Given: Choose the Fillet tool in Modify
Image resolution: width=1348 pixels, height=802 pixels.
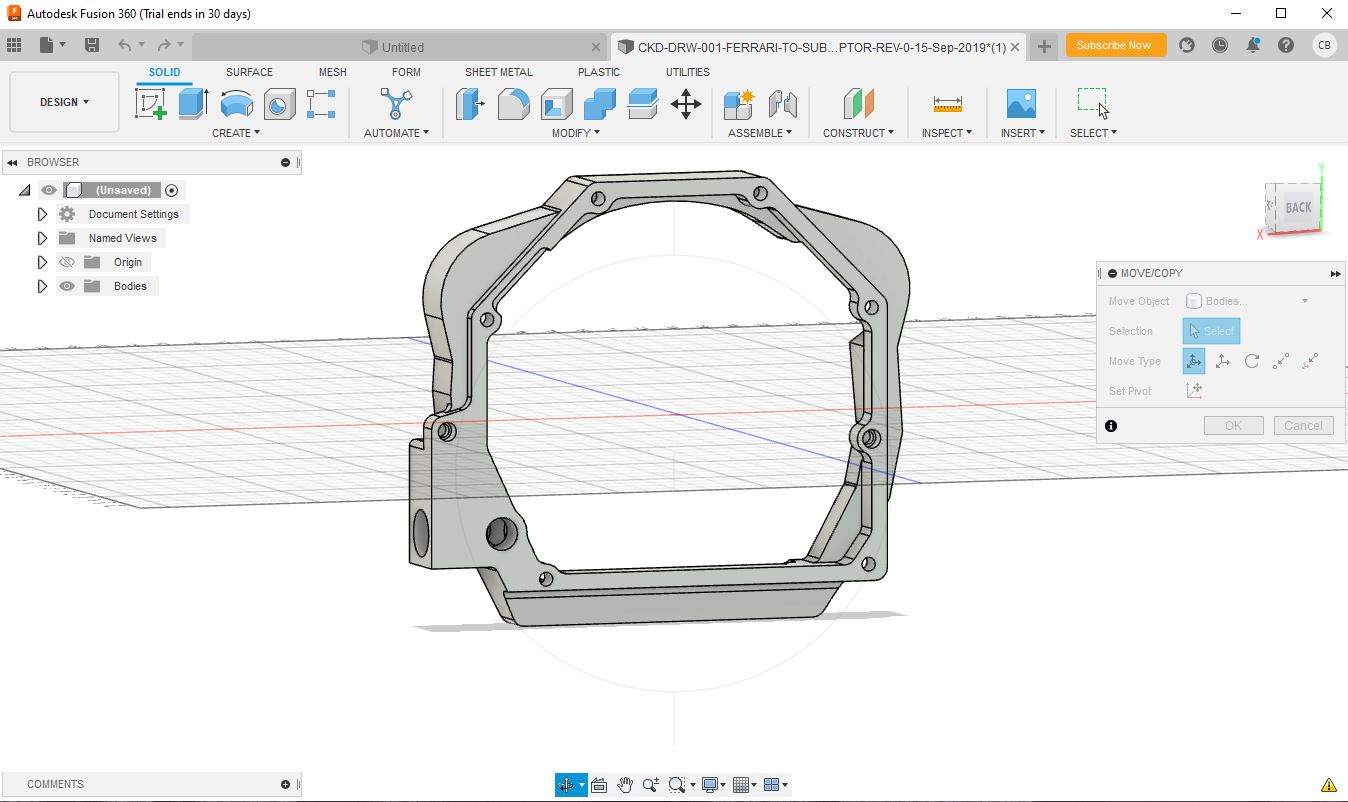Looking at the screenshot, I should tap(513, 104).
